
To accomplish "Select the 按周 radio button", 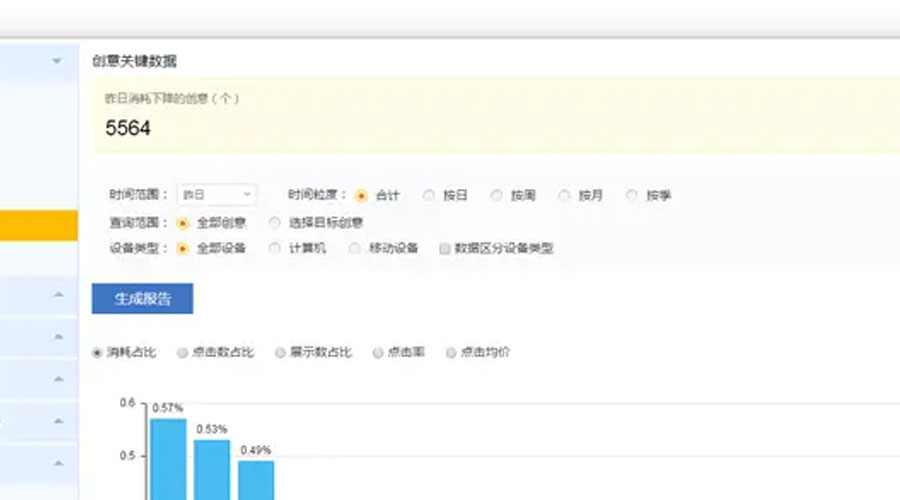I will 497,196.
